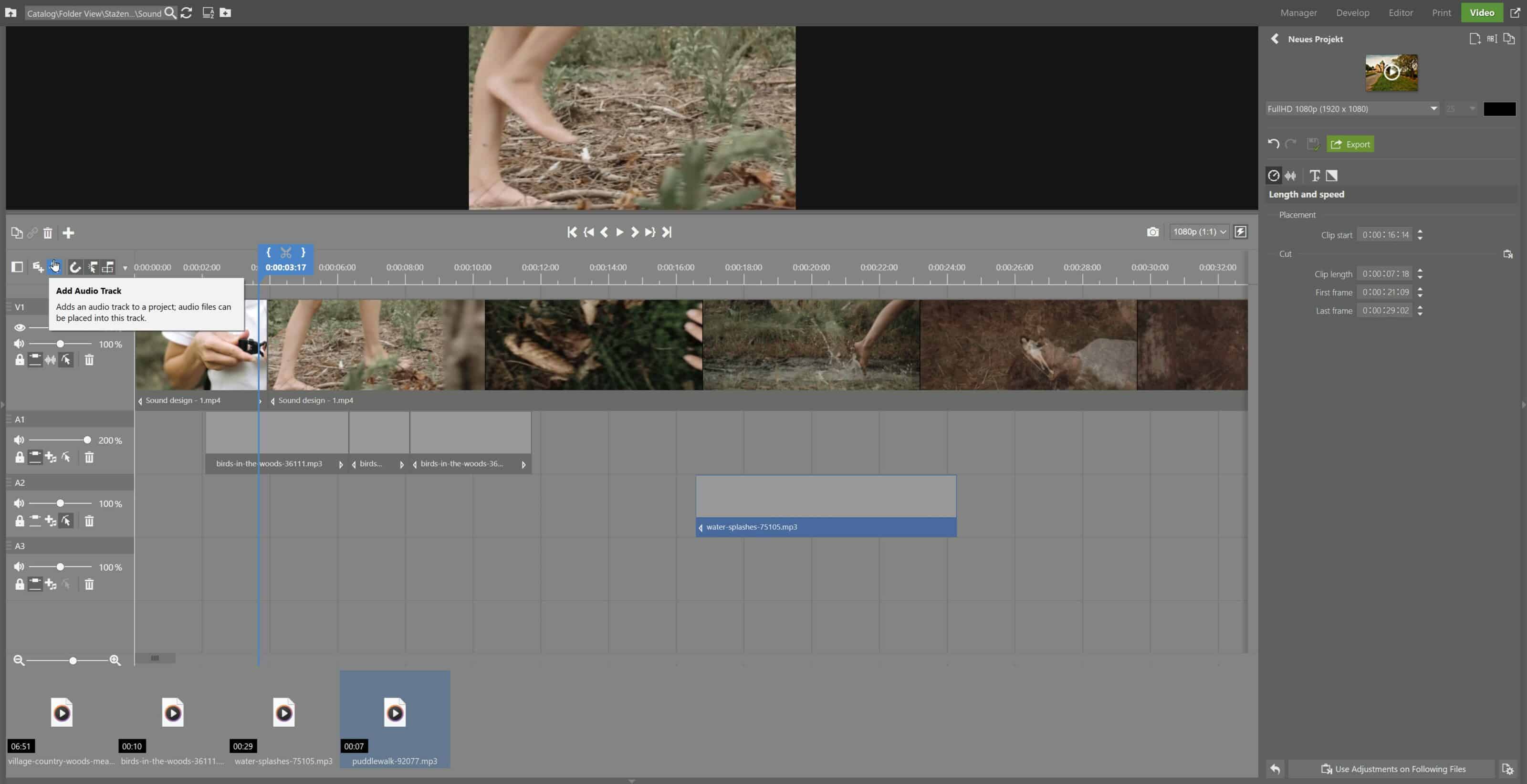This screenshot has width=1527, height=784.
Task: Click the Add Audio Track icon
Action: point(54,267)
